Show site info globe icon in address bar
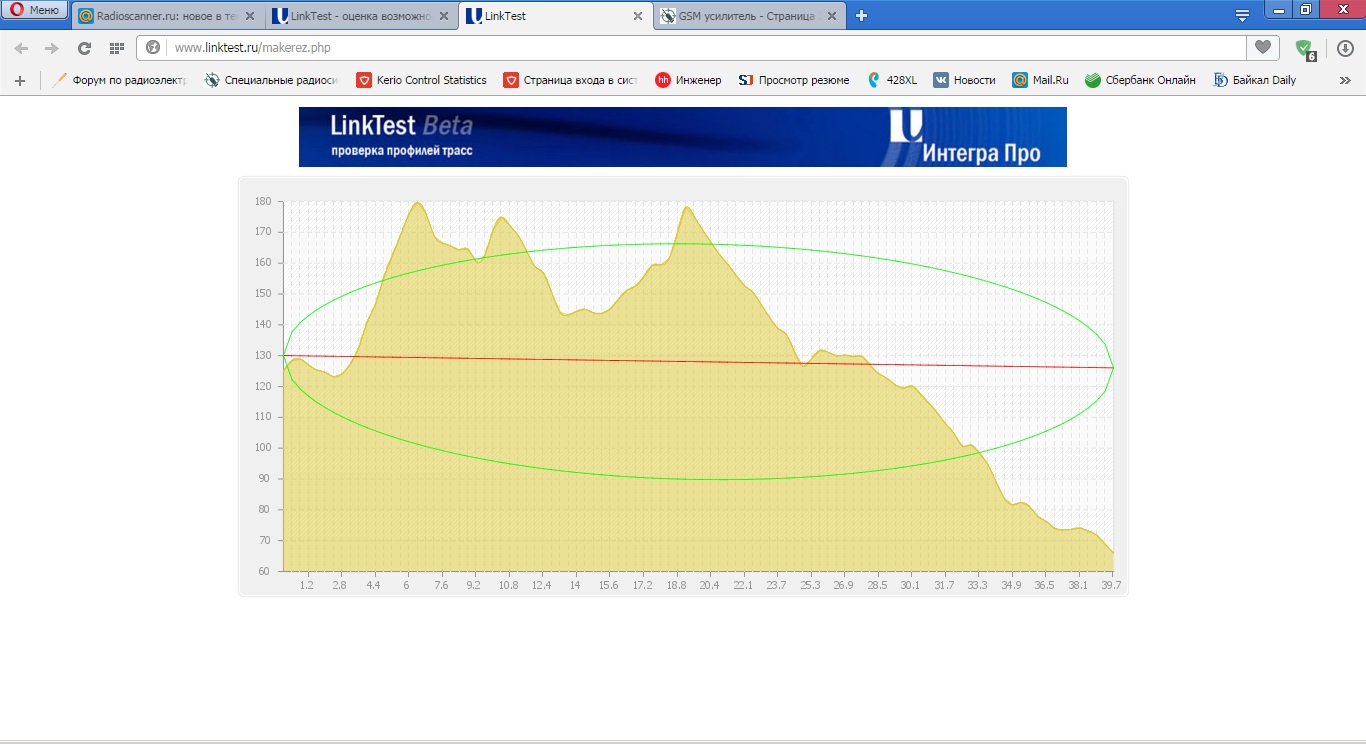Viewport: 1366px width, 744px height. [154, 48]
